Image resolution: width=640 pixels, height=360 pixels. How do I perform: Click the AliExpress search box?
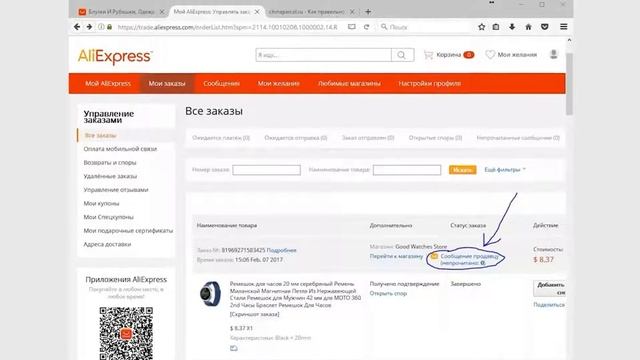pos(324,55)
